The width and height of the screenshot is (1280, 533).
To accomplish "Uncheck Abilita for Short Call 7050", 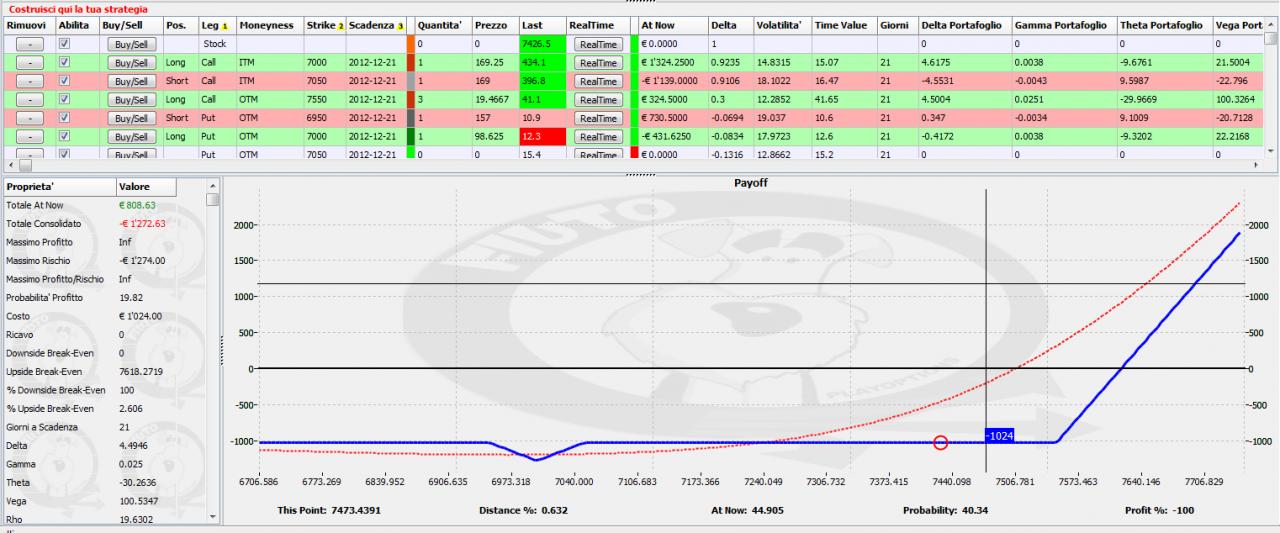I will tap(65, 81).
